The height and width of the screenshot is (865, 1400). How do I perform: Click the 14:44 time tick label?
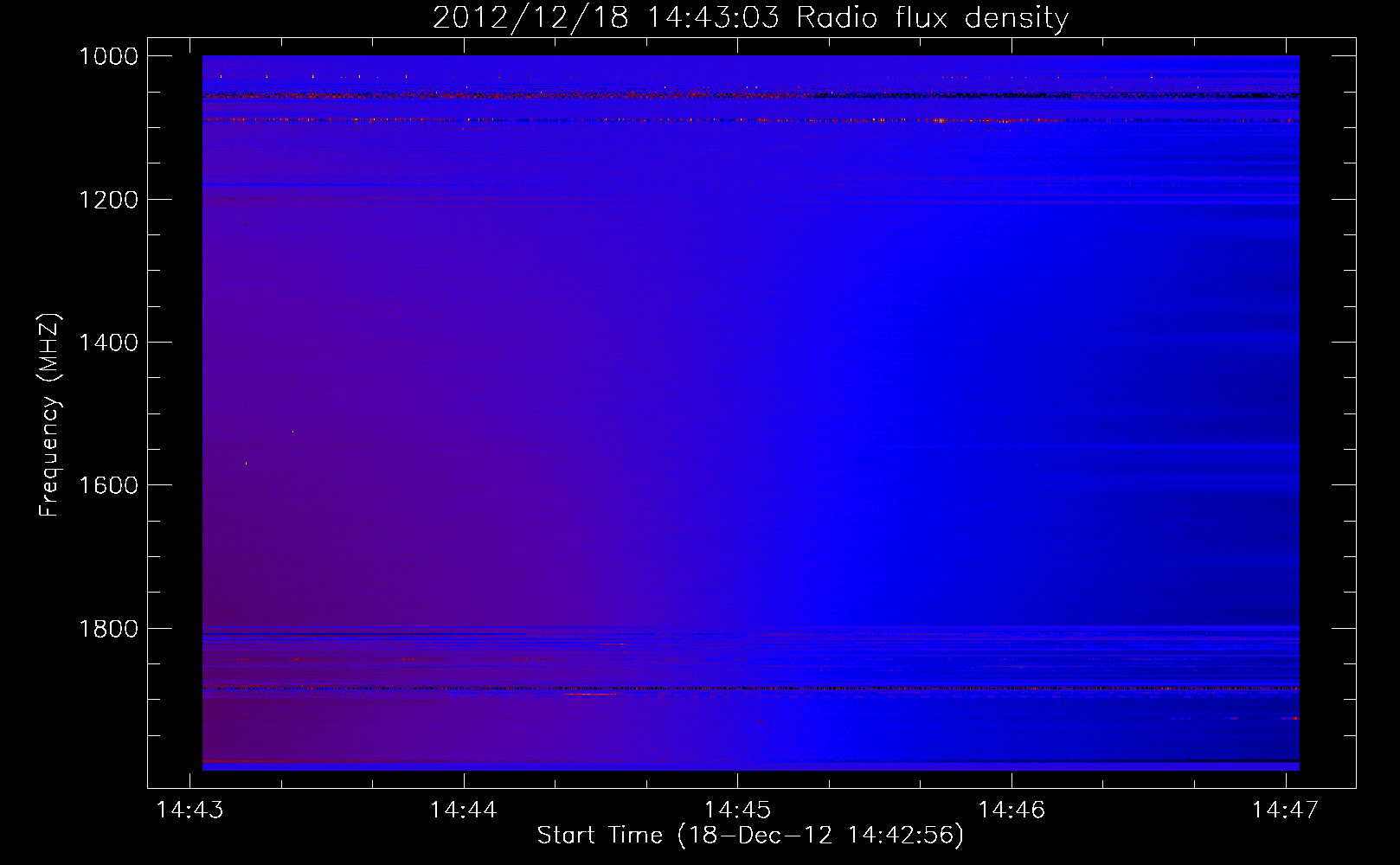coord(464,810)
